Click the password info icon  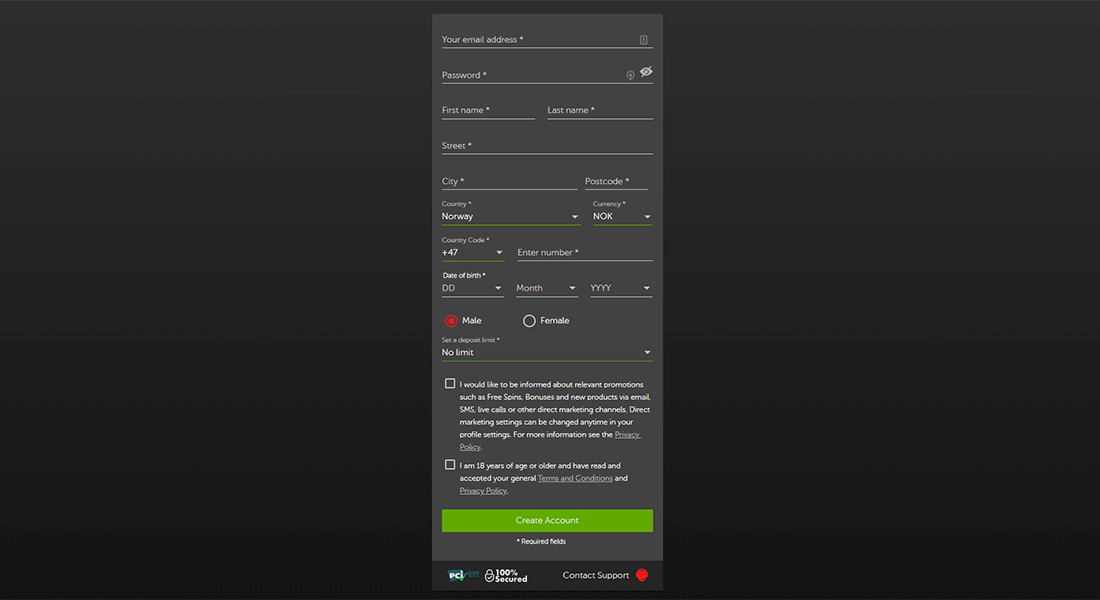[629, 73]
